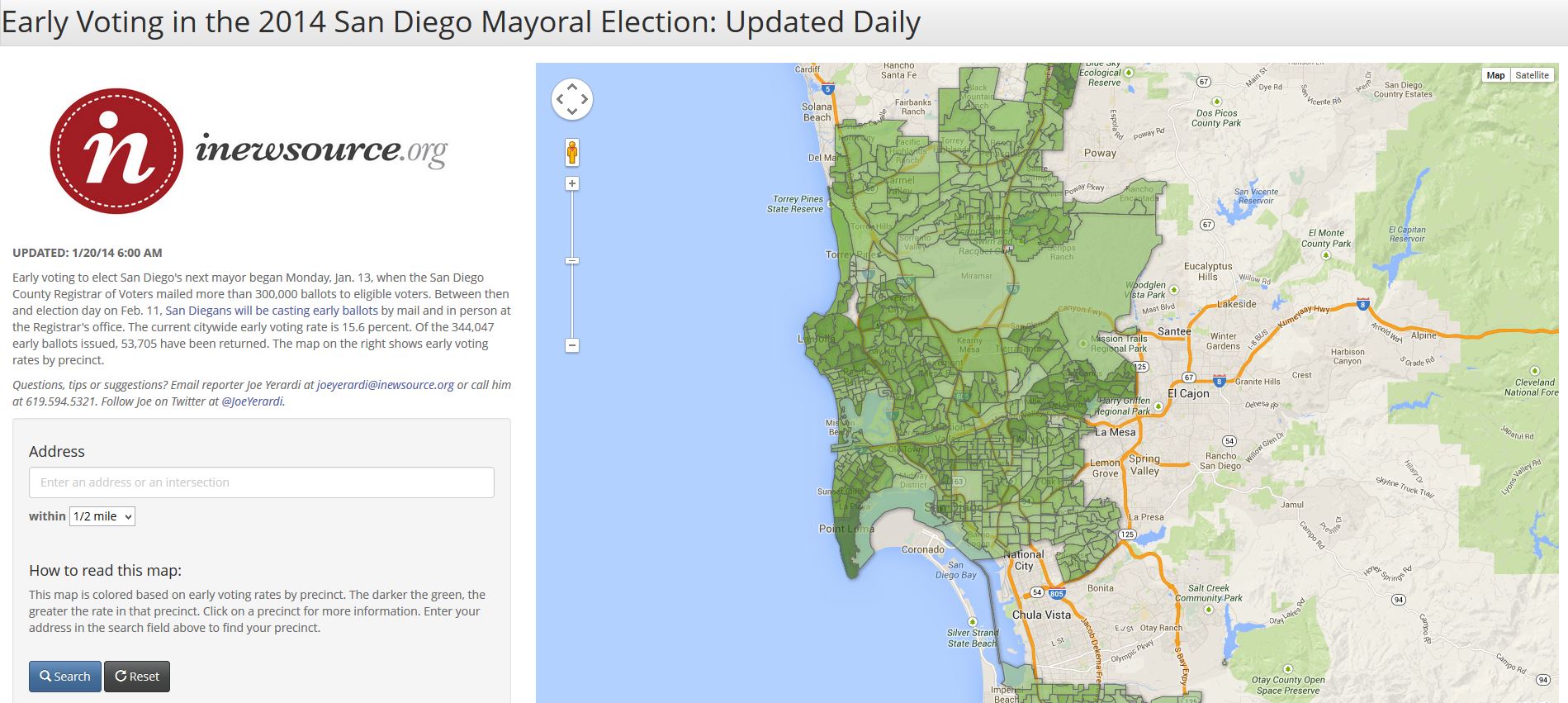Open 'San Diegans will be casting early ballots' link
This screenshot has width=1568, height=703.
272,311
